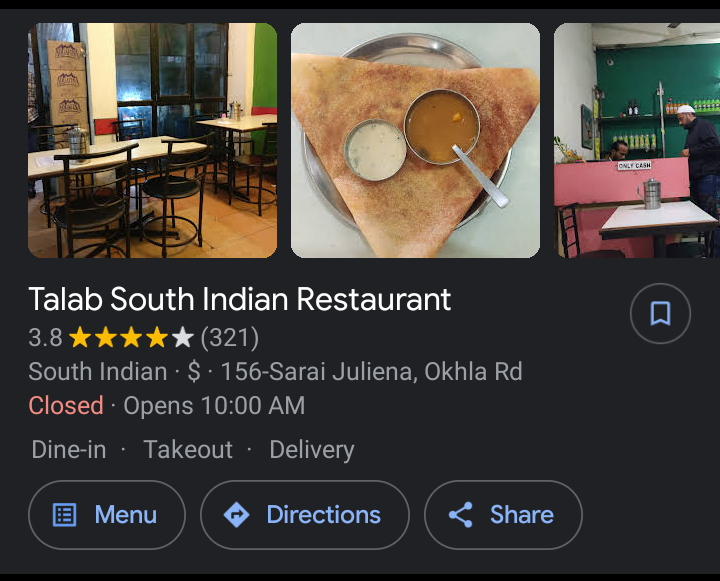Open the dosa with sambar photo
The height and width of the screenshot is (581, 720).
(416, 140)
